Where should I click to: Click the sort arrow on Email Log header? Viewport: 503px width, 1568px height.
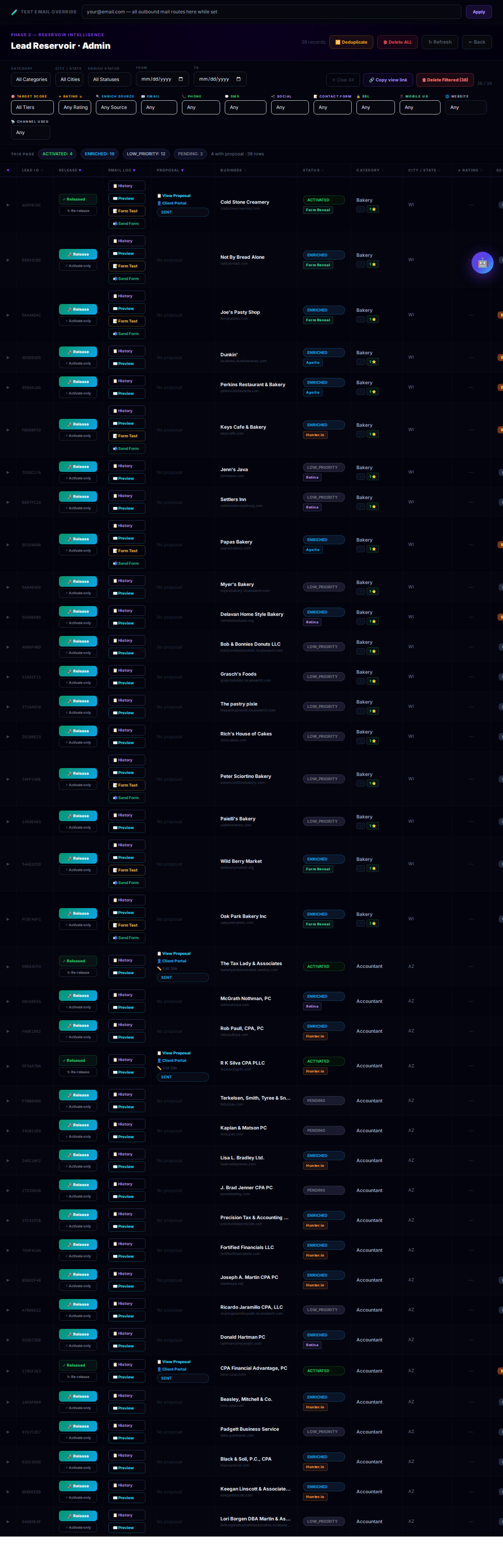tap(134, 170)
